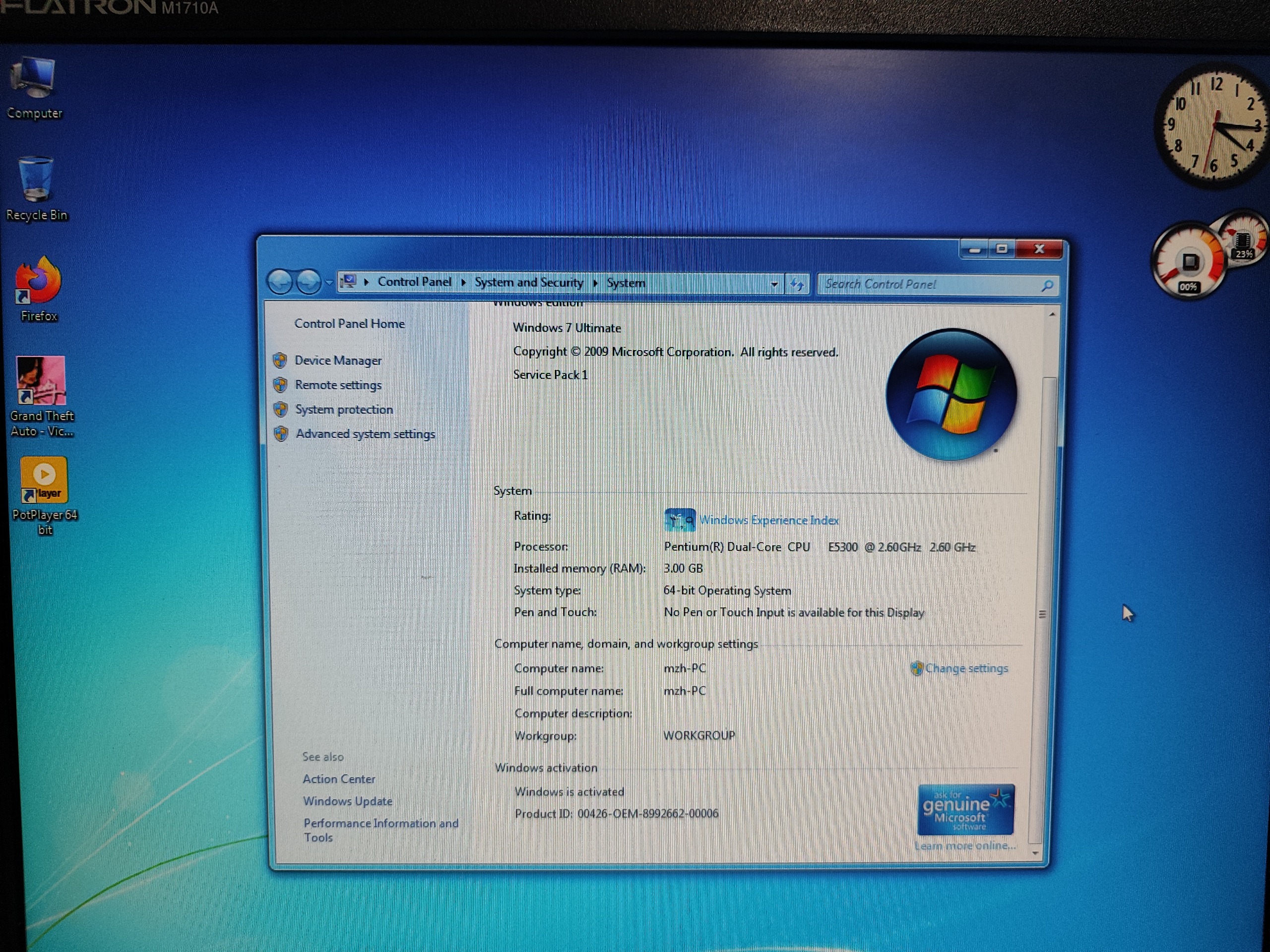1270x952 pixels.
Task: Expand the address bar history dropdown
Action: click(774, 284)
